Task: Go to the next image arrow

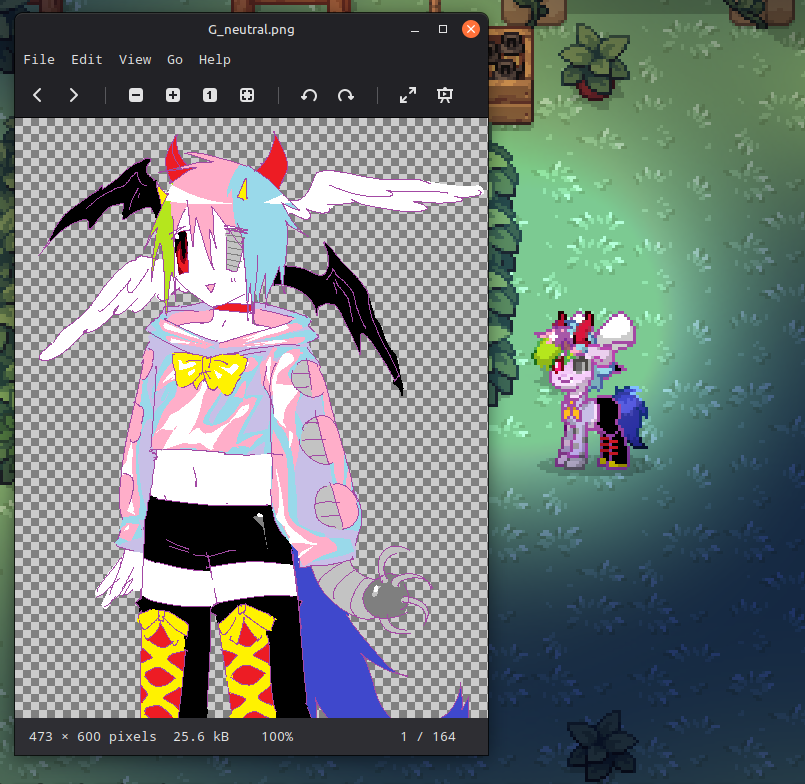Action: pos(73,95)
